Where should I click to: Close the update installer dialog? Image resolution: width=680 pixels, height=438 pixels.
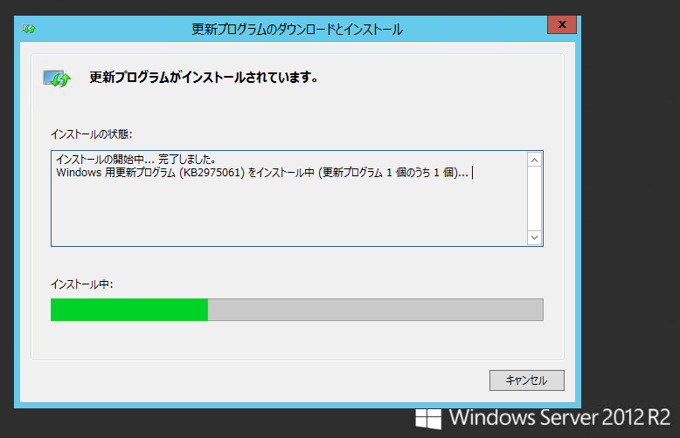[x=562, y=25]
